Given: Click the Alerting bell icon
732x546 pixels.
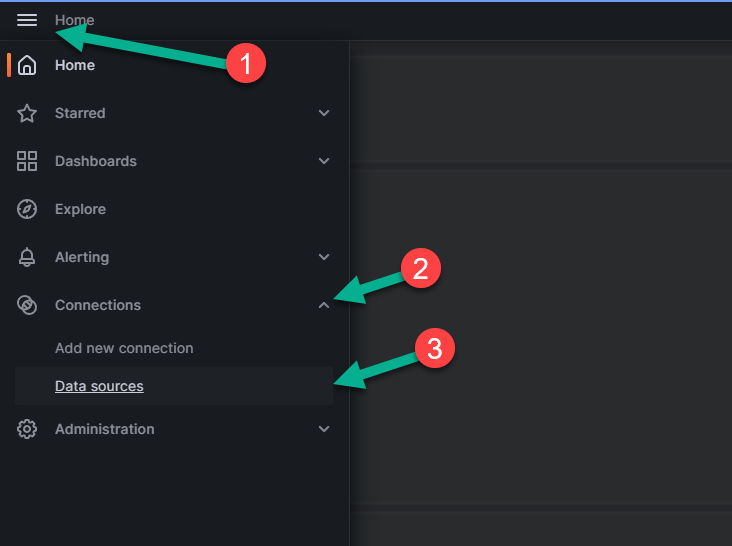Looking at the screenshot, I should (27, 257).
